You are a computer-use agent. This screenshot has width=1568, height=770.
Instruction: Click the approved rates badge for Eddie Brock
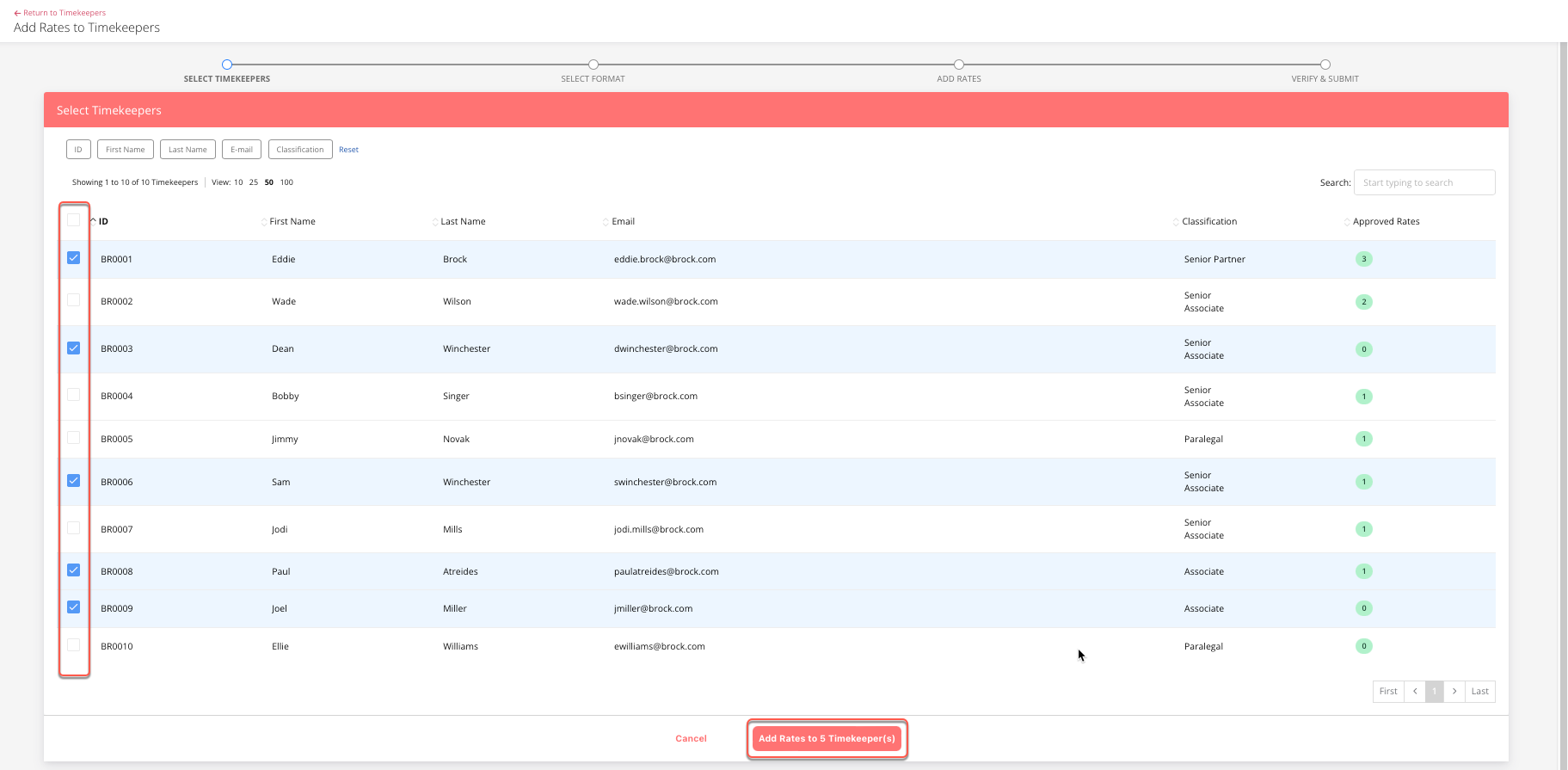click(x=1363, y=259)
